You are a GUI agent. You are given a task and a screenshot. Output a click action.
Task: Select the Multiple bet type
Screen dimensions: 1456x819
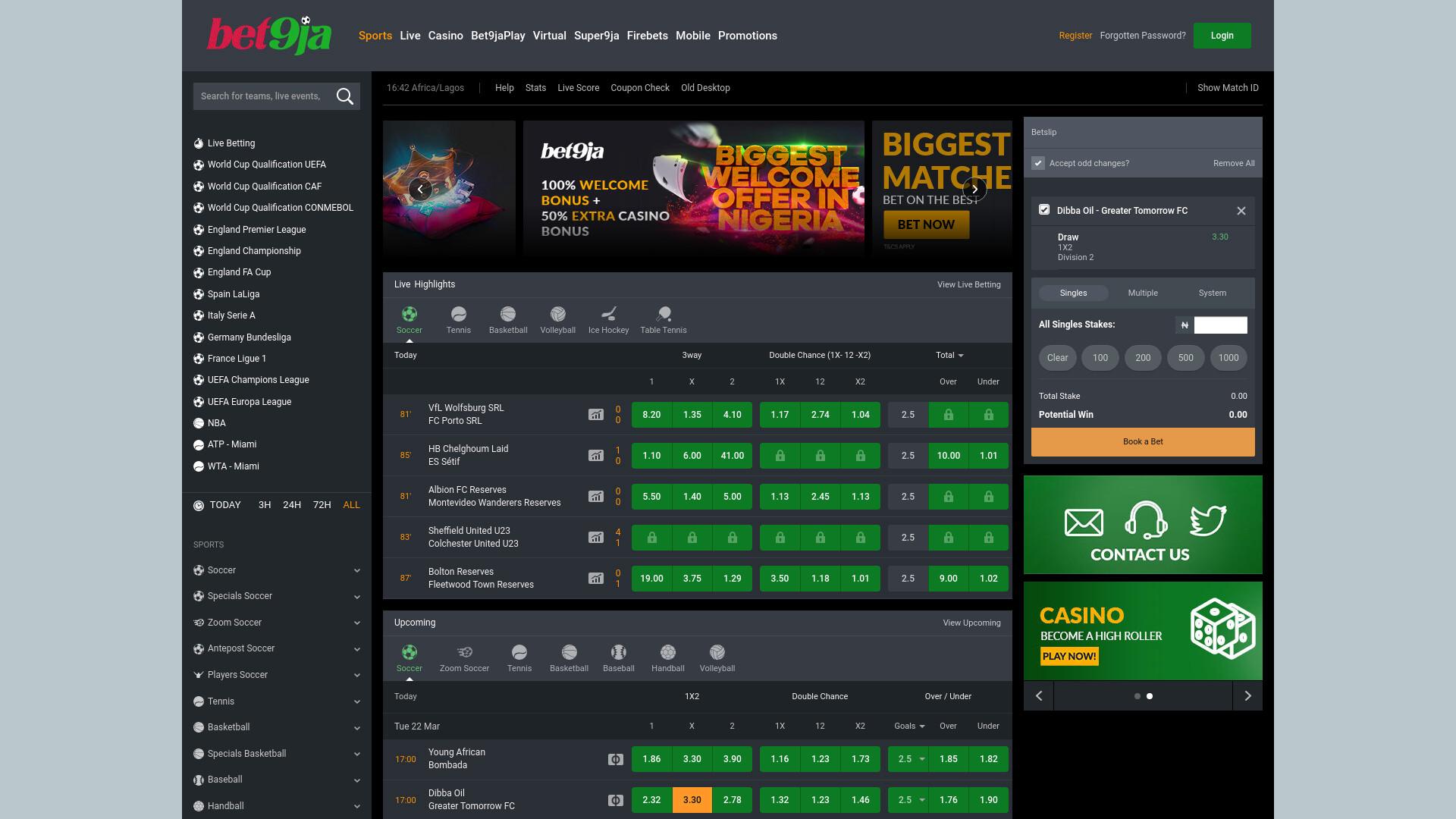(x=1143, y=293)
